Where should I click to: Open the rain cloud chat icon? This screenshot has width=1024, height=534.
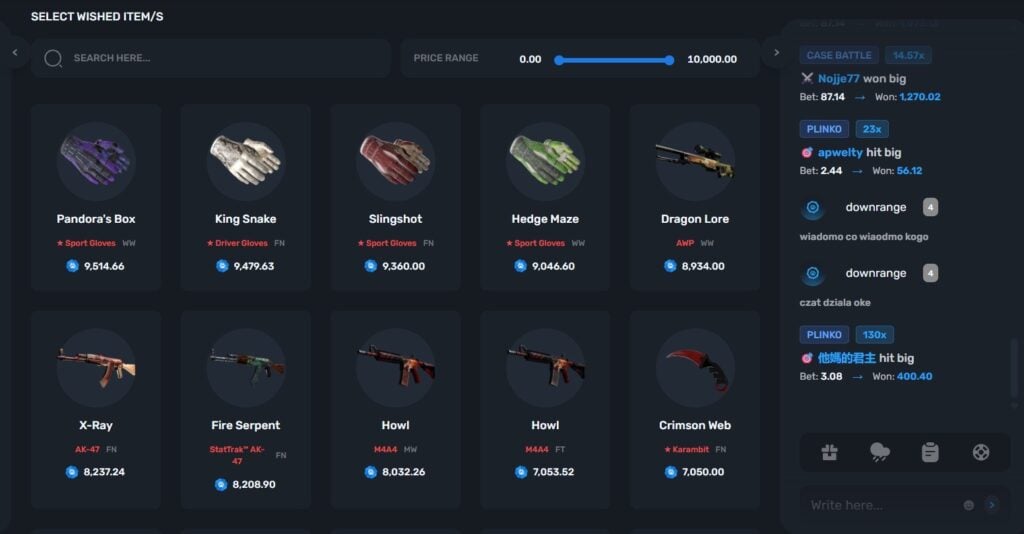(x=880, y=452)
